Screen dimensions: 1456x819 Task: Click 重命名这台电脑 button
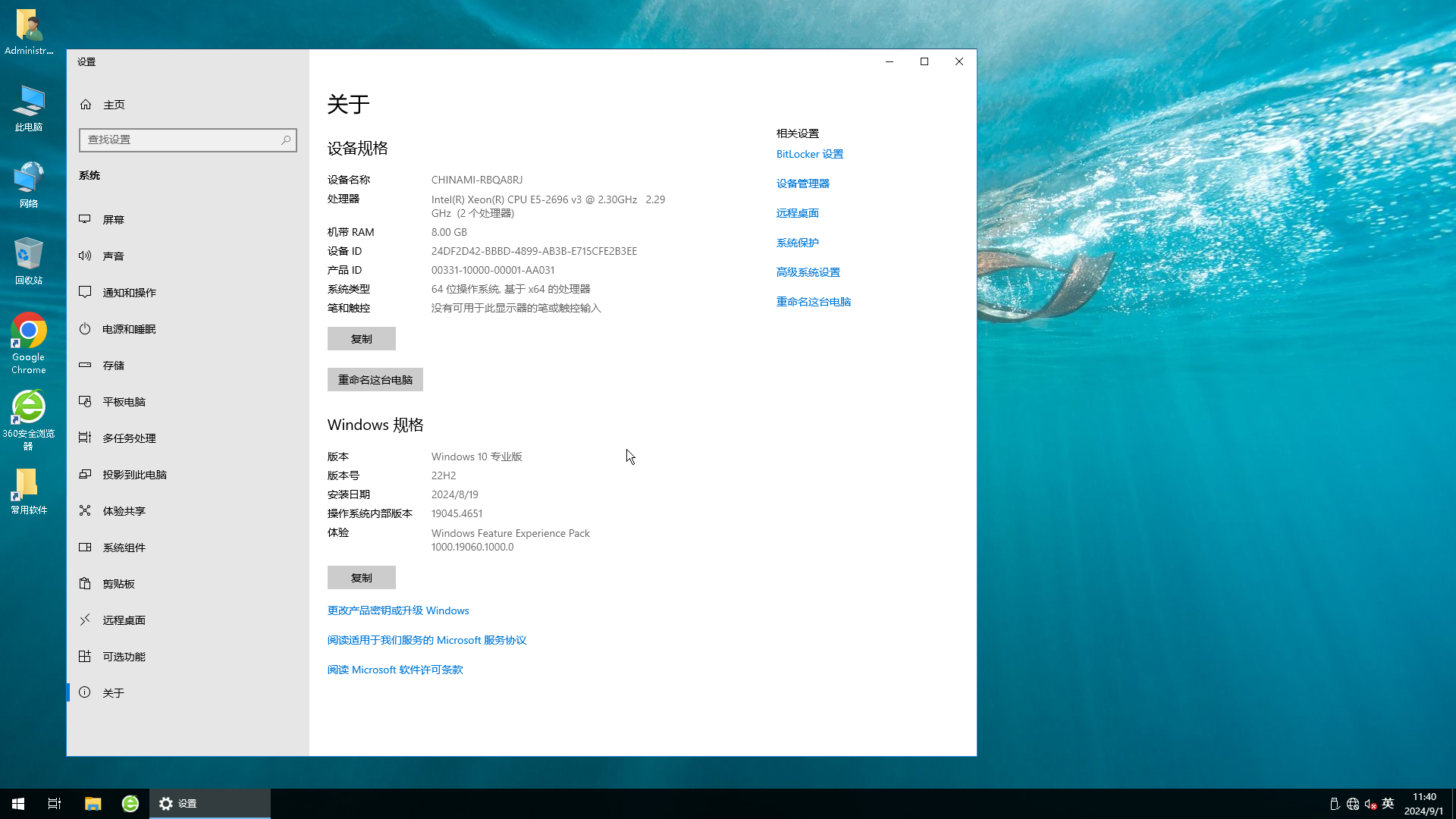[x=375, y=380]
